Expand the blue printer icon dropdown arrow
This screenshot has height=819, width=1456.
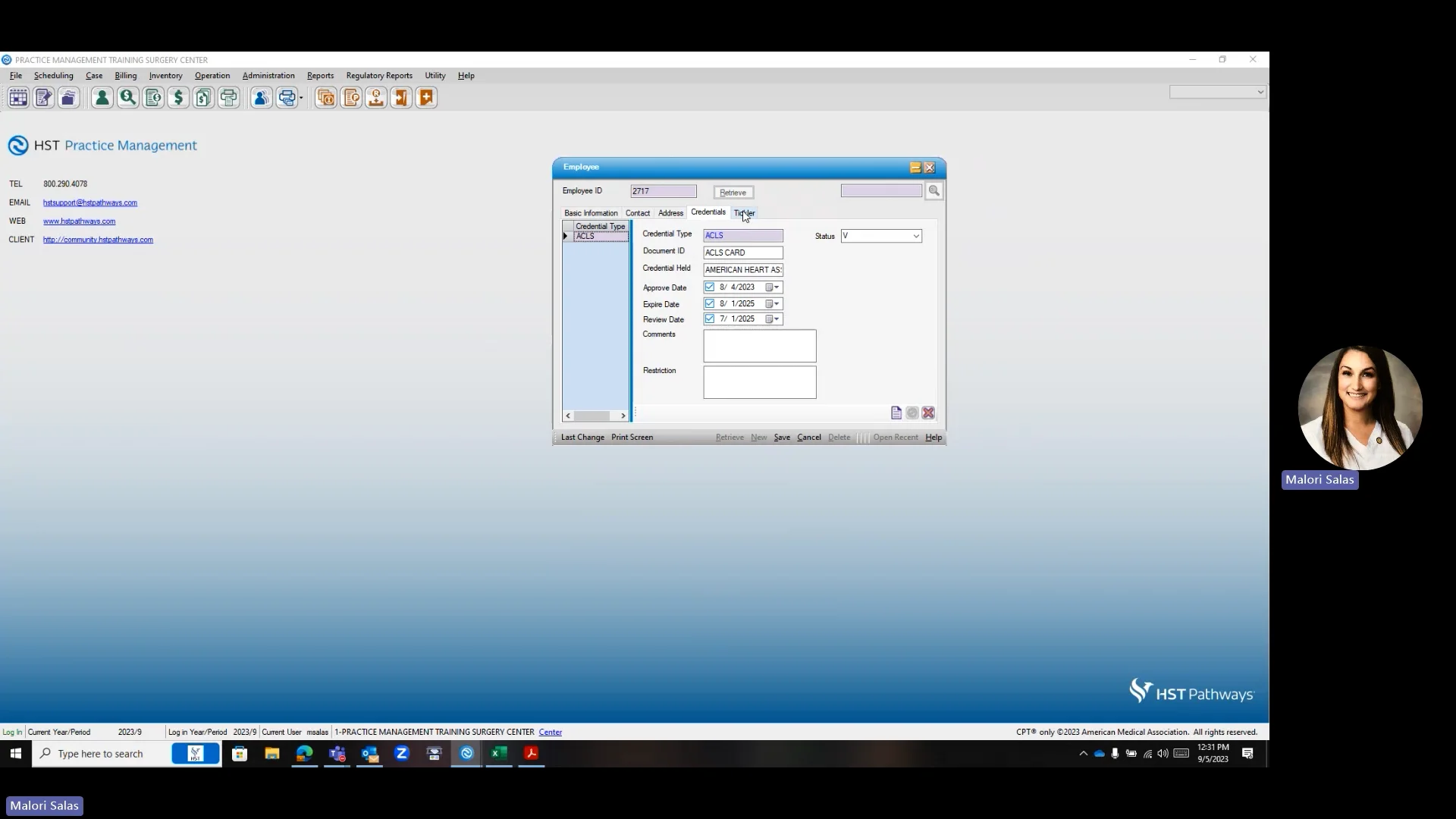coord(301,98)
